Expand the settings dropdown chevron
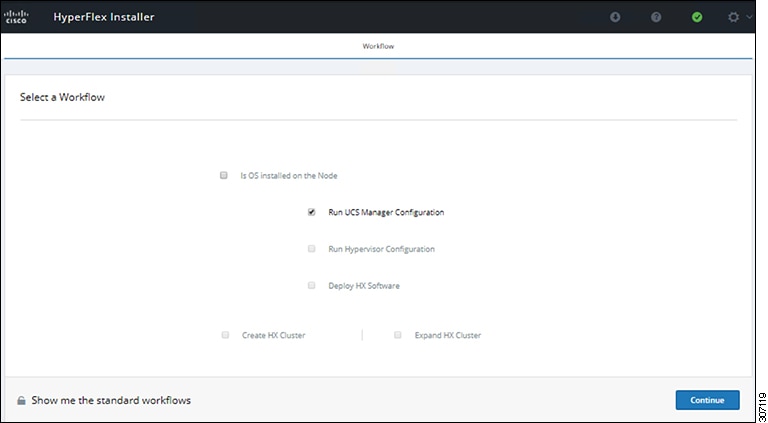768x423 pixels. (750, 17)
